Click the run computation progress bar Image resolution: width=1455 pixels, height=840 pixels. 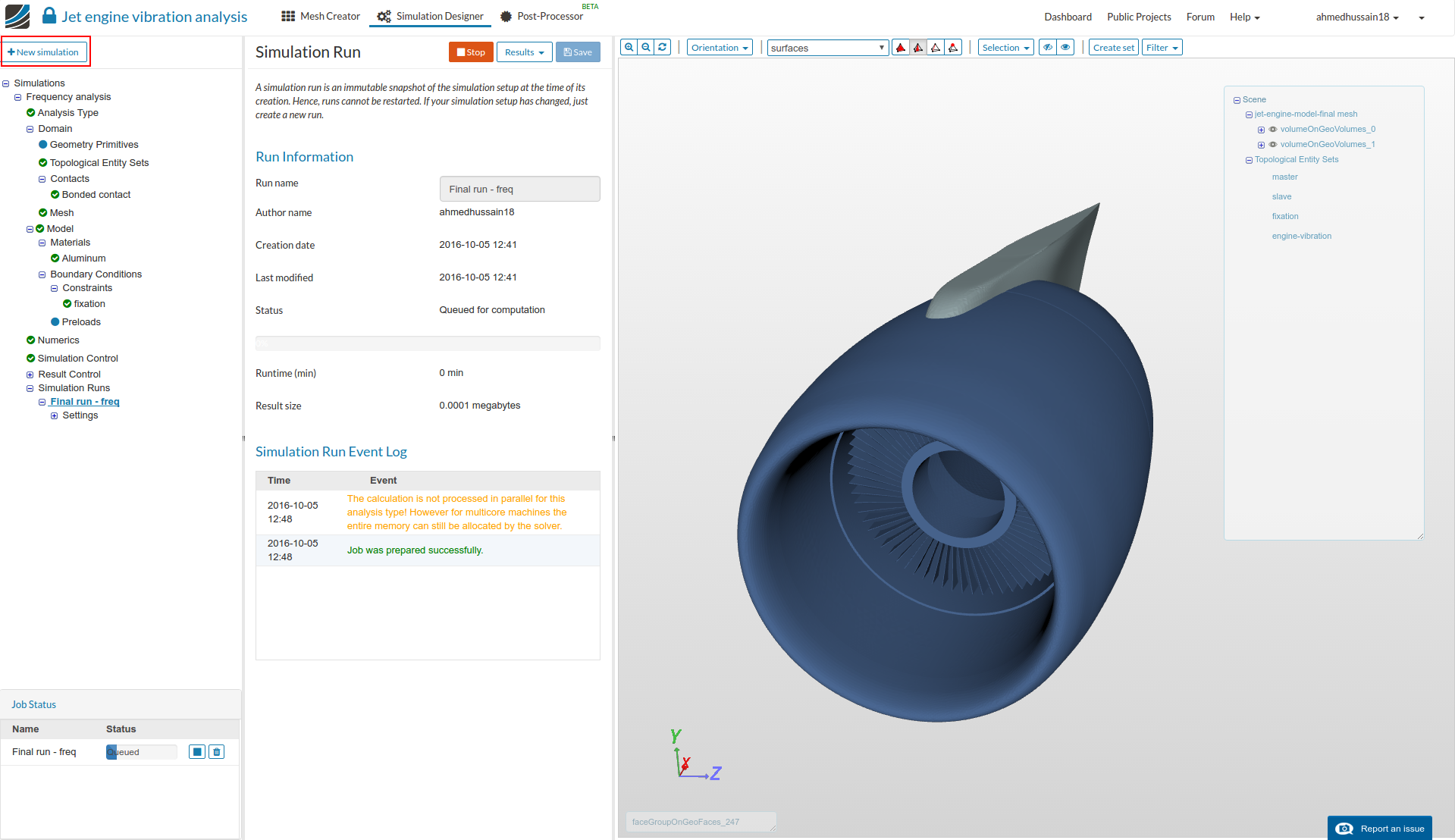(x=428, y=343)
